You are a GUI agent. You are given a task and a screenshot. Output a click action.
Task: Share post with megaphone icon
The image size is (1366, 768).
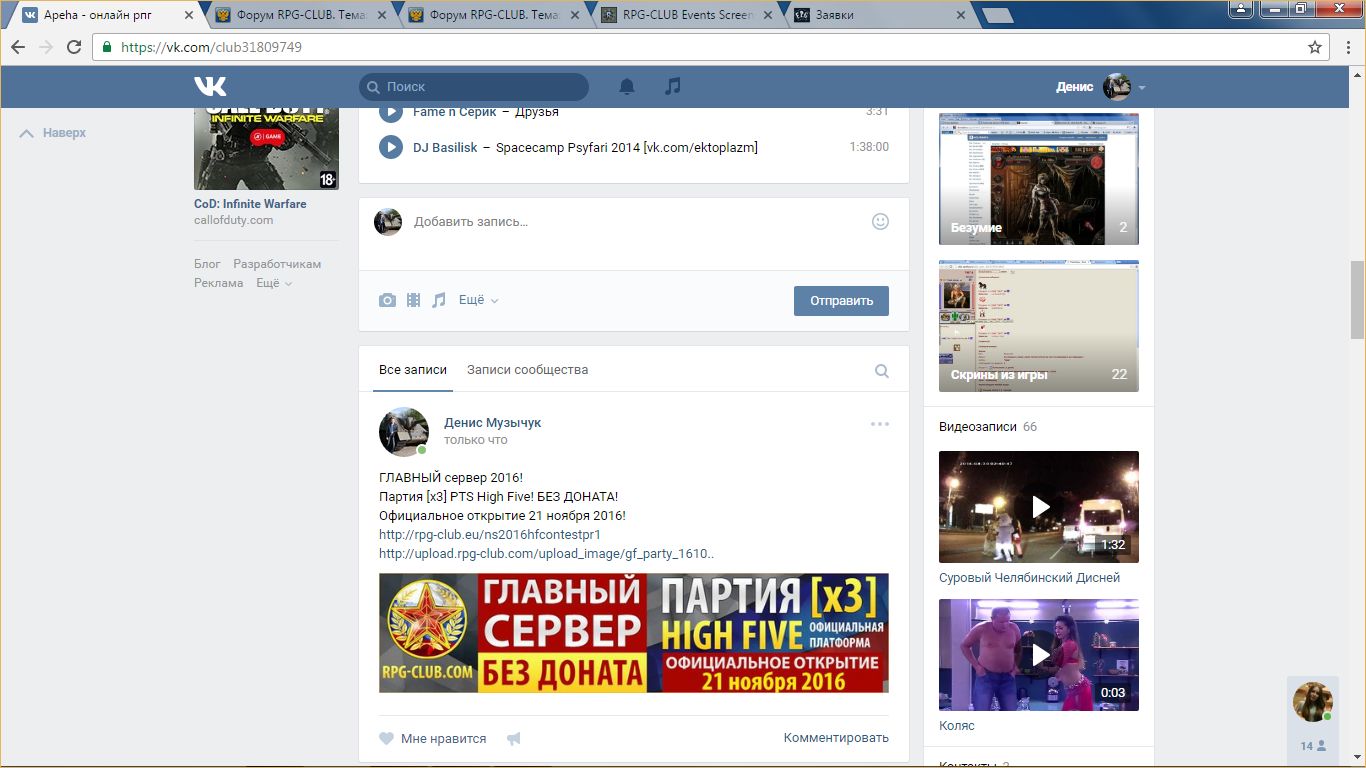(x=514, y=739)
